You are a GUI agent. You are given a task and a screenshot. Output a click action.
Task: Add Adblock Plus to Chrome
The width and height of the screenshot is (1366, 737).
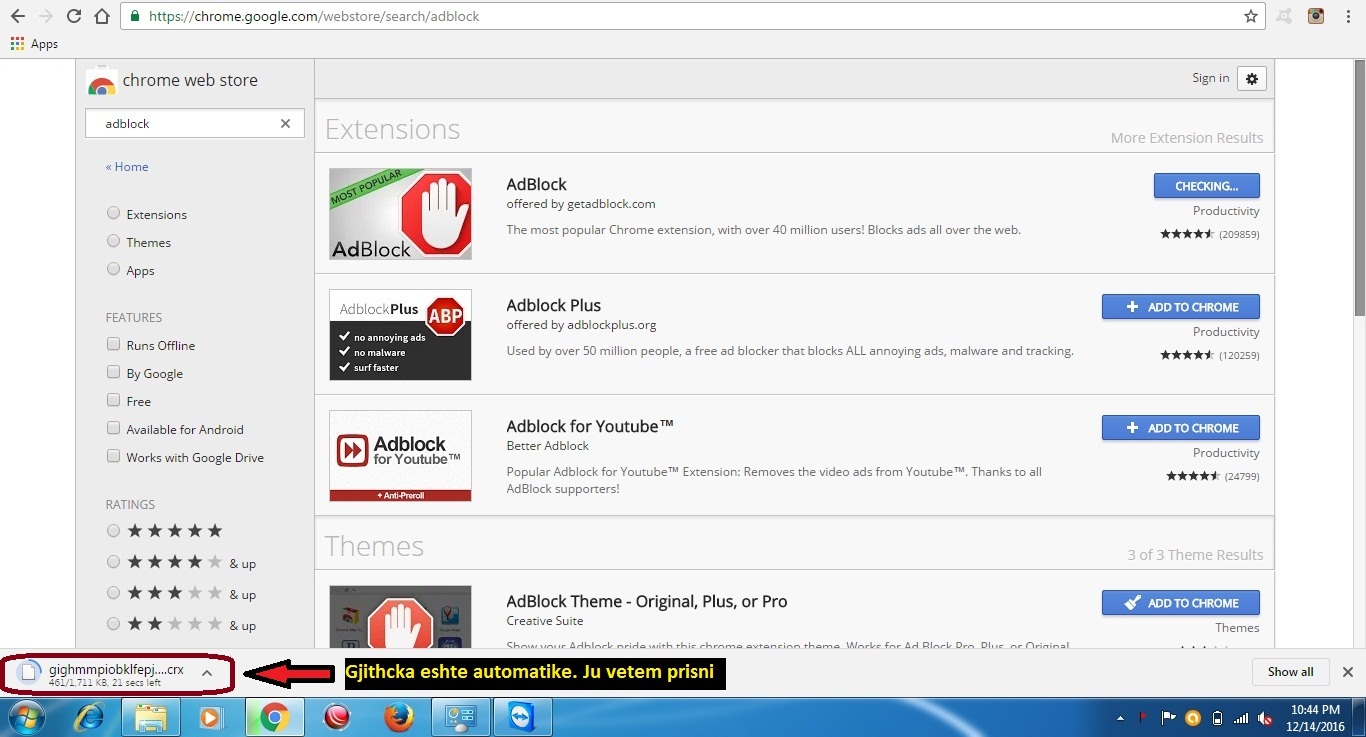(x=1180, y=307)
